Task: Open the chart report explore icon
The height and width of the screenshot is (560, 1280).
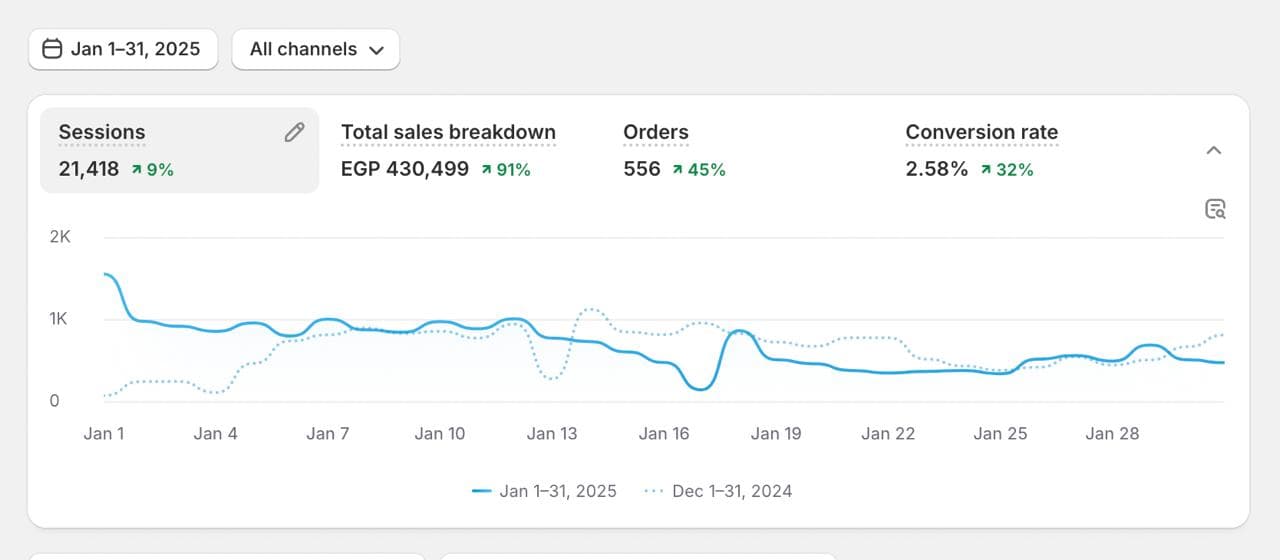Action: [x=1215, y=209]
